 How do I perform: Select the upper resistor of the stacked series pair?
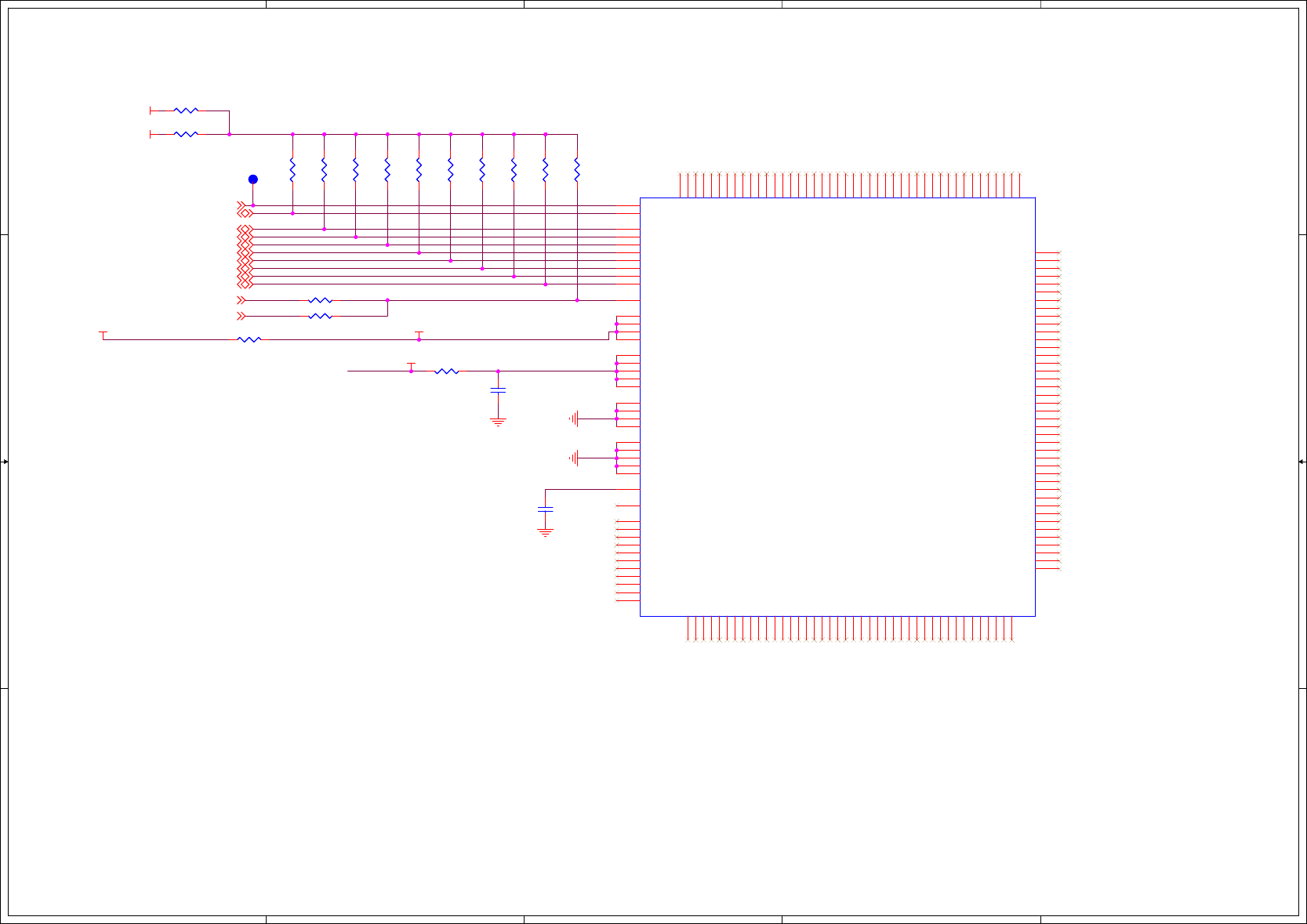[321, 300]
